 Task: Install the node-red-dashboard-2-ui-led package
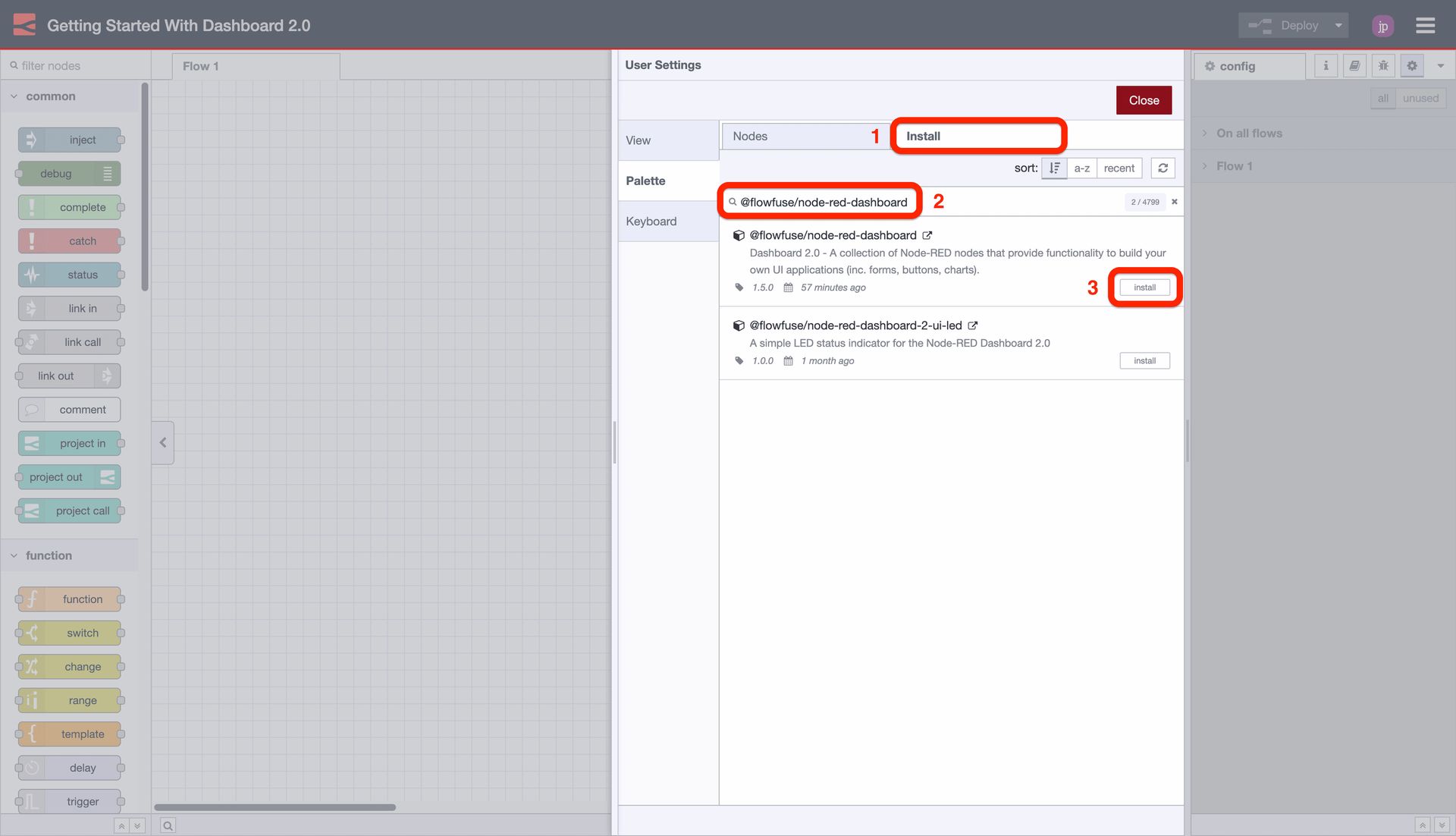1144,360
